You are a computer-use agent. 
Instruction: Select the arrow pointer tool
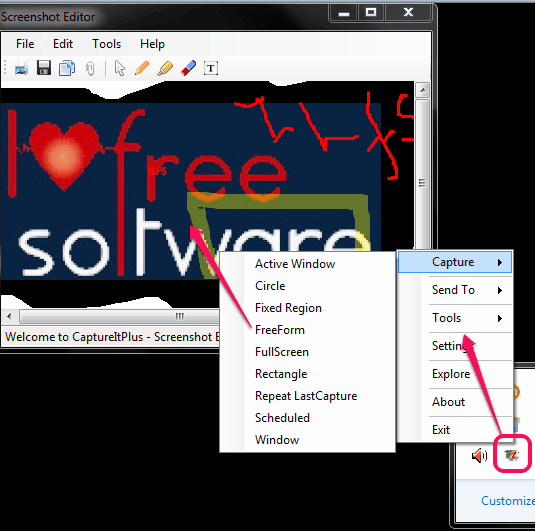120,68
